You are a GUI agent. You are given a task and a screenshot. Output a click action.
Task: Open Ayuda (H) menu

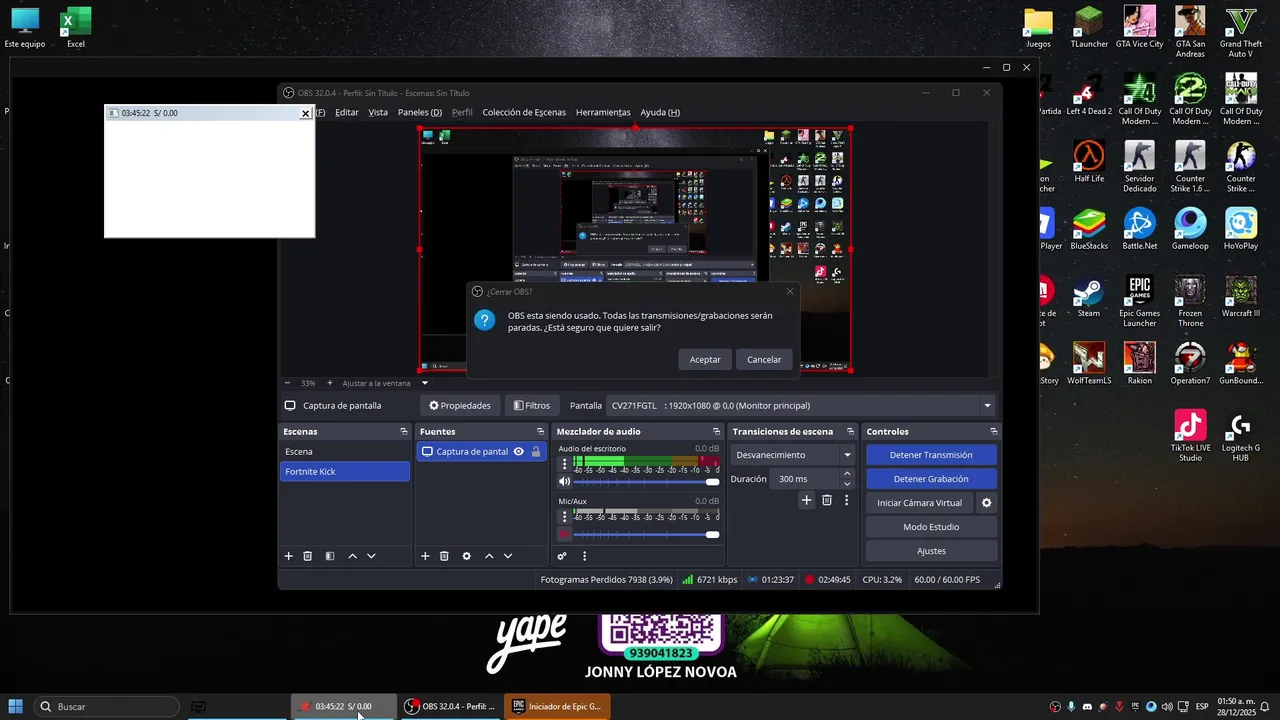660,112
